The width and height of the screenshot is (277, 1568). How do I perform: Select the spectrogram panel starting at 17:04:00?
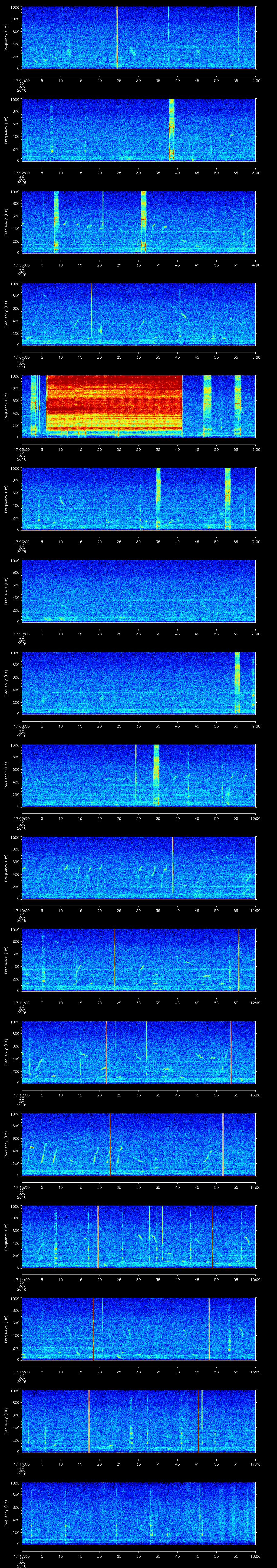click(138, 314)
